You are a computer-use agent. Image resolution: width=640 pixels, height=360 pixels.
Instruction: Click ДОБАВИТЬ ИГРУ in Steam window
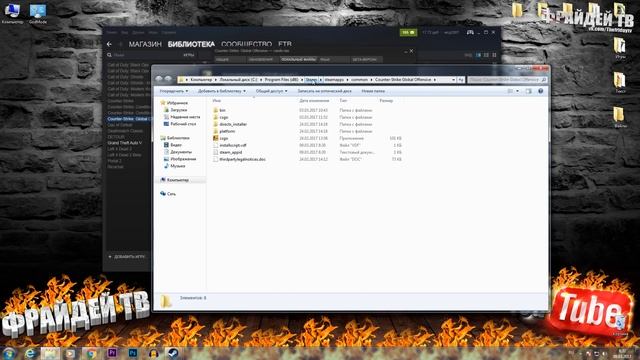click(127, 257)
